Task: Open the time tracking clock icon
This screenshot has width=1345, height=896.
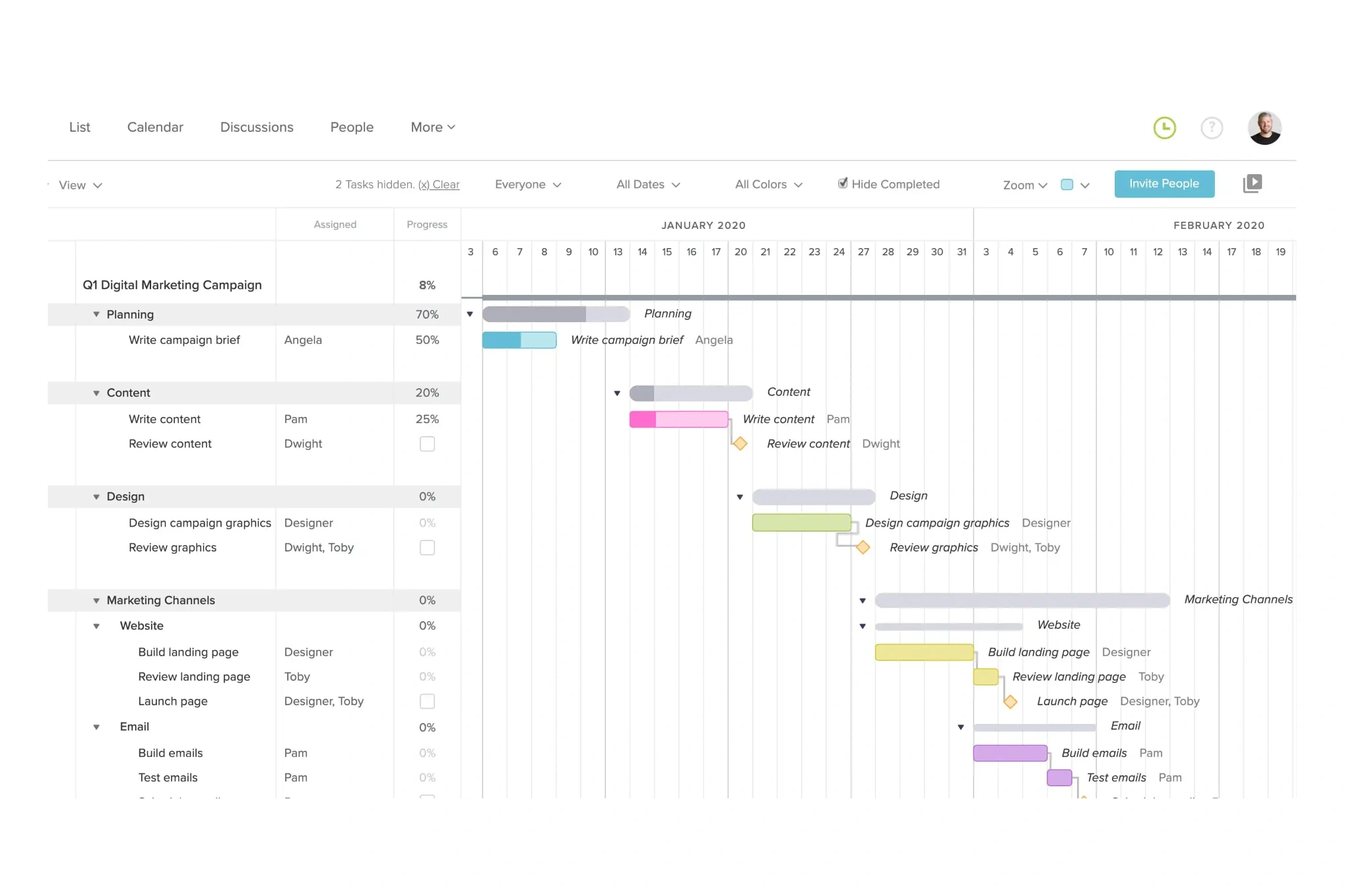Action: point(1164,127)
